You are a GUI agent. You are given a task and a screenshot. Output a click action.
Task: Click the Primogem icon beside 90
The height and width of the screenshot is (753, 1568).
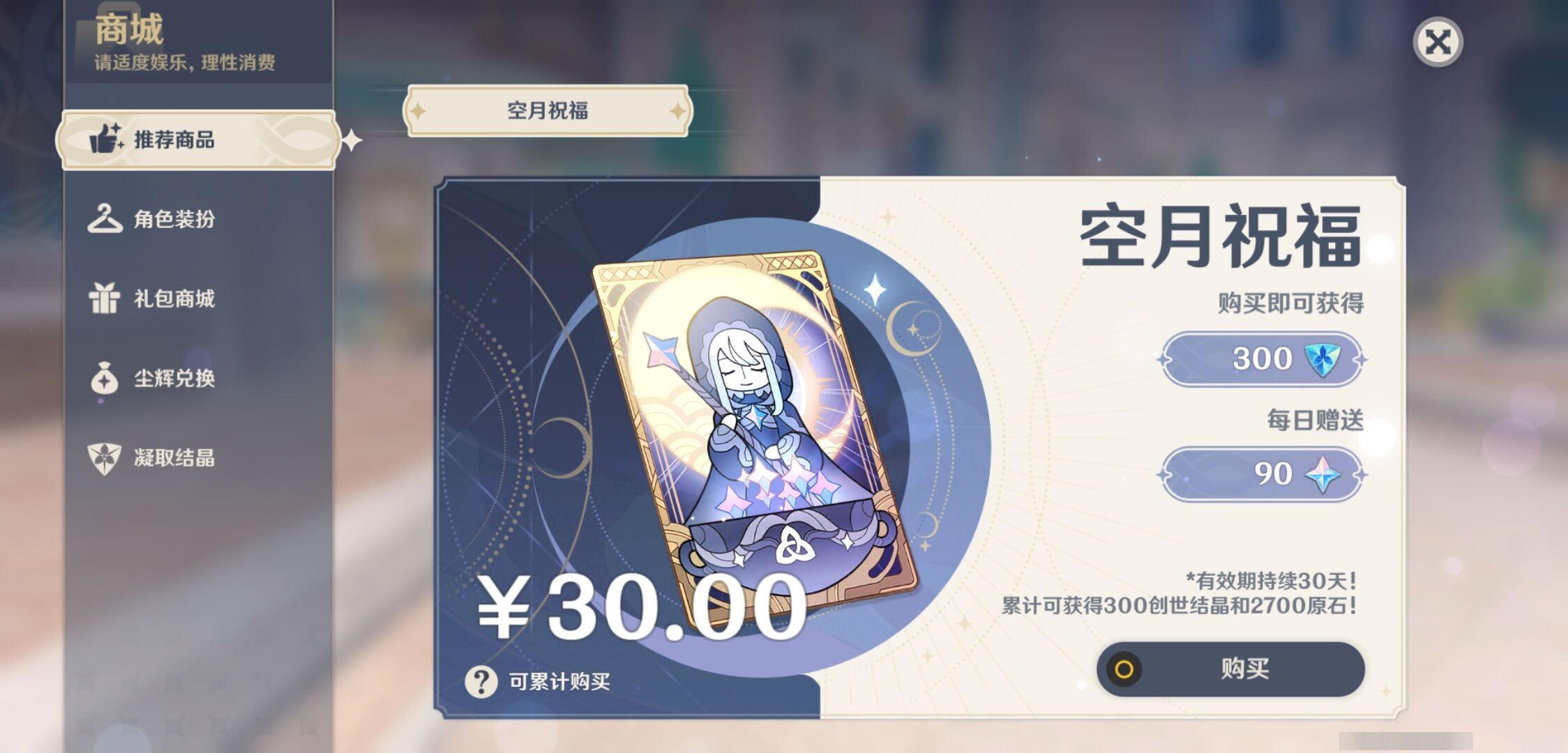point(1322,474)
